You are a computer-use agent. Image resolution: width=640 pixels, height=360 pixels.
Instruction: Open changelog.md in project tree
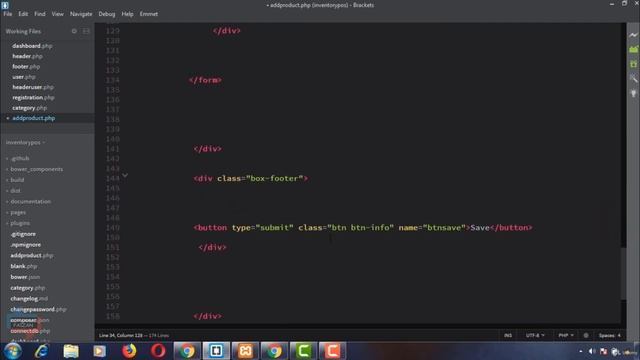(x=29, y=299)
